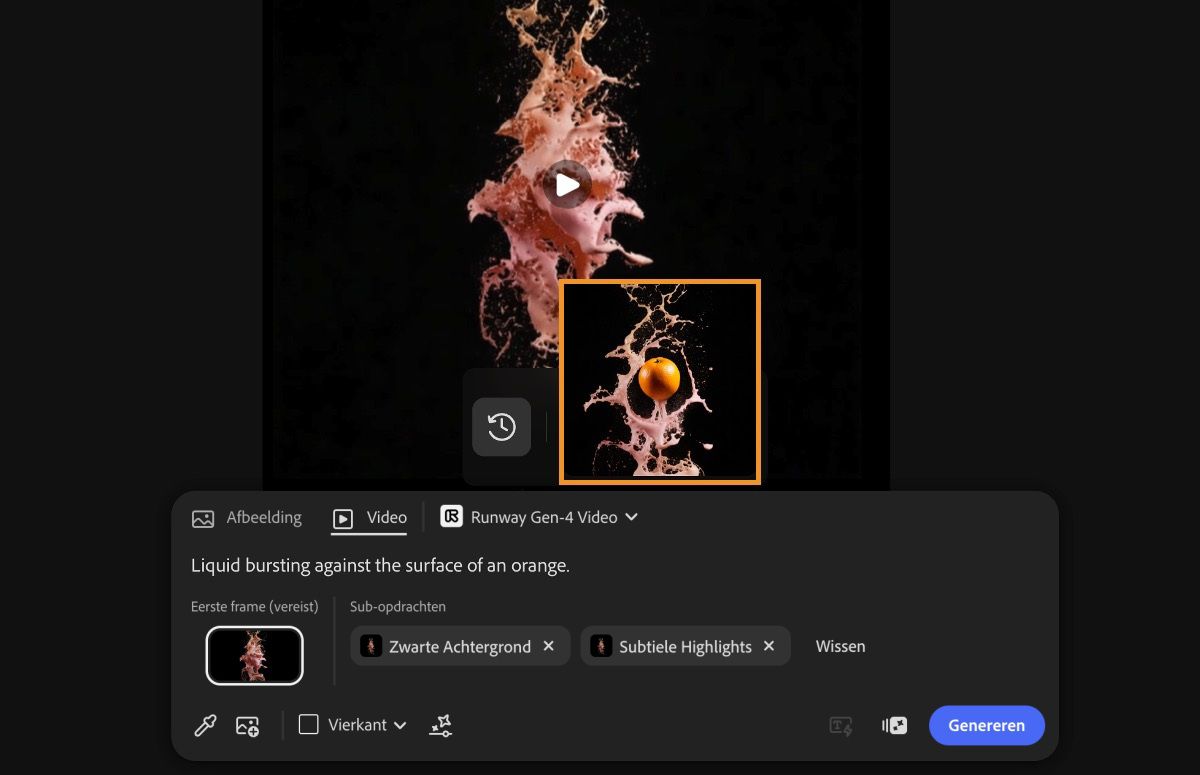Click the Eerste frame thumbnail
This screenshot has height=775, width=1200.
pyautogui.click(x=255, y=656)
